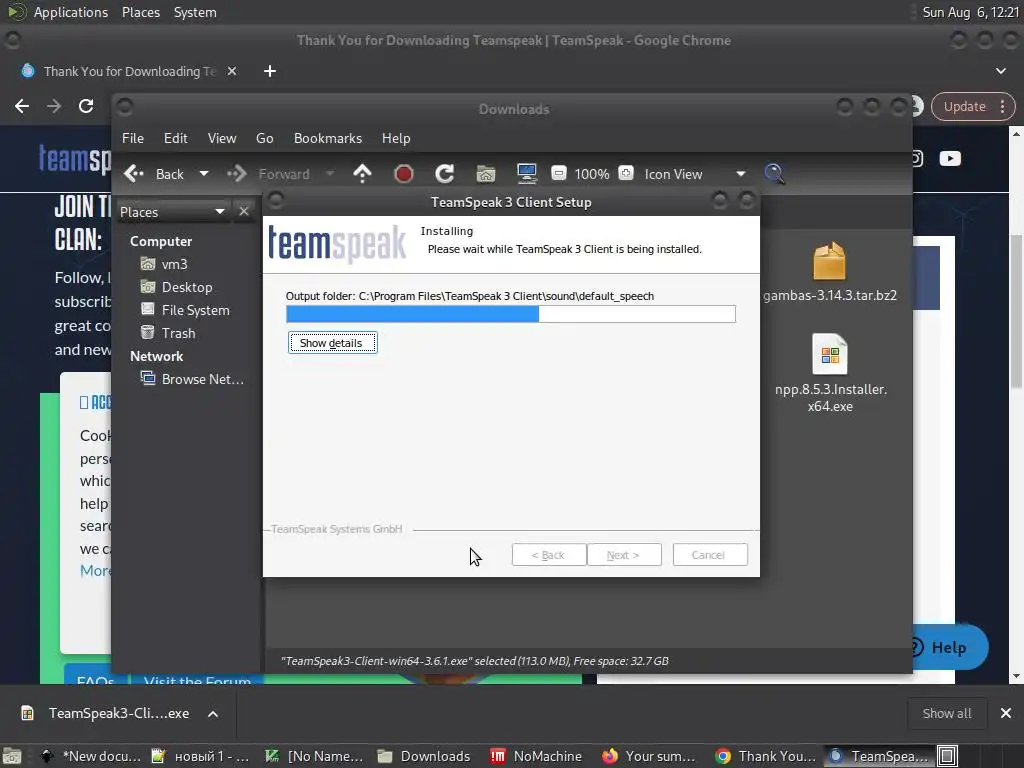
Task: Close the Thank You for Downloading tab
Action: 232,71
